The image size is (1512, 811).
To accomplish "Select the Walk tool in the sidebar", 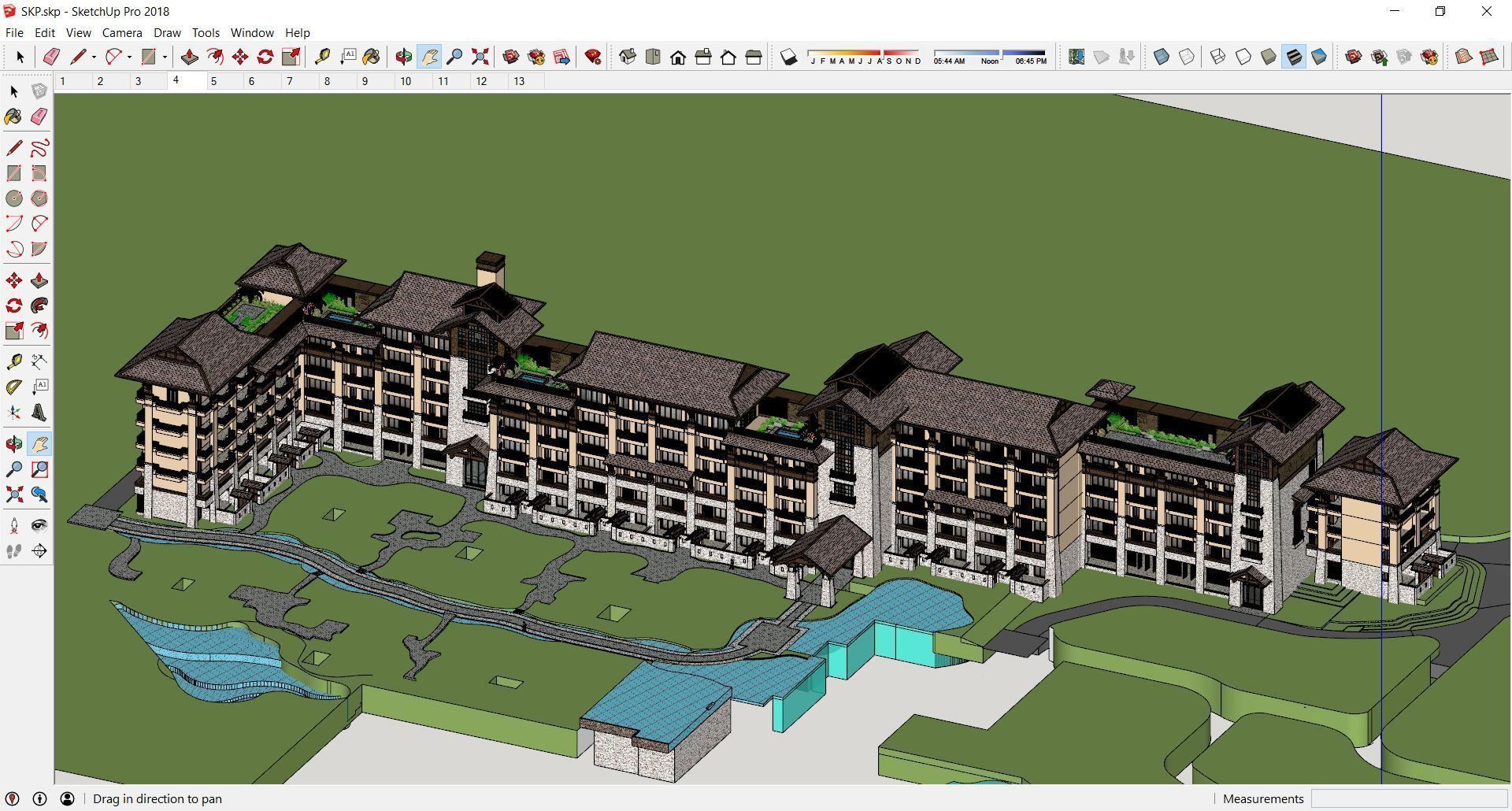I will [13, 551].
